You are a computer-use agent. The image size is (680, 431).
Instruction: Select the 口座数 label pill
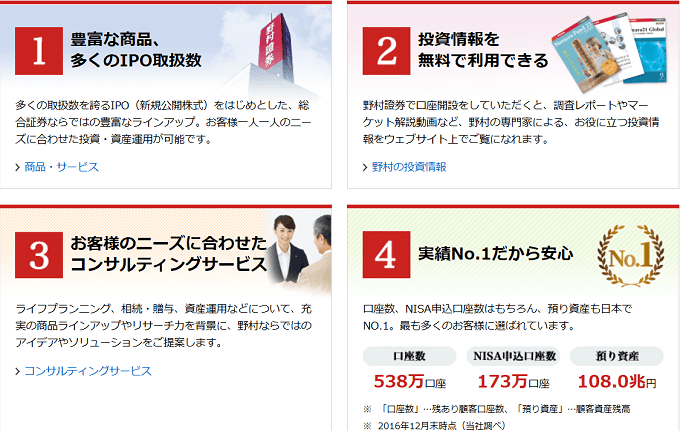pos(409,356)
